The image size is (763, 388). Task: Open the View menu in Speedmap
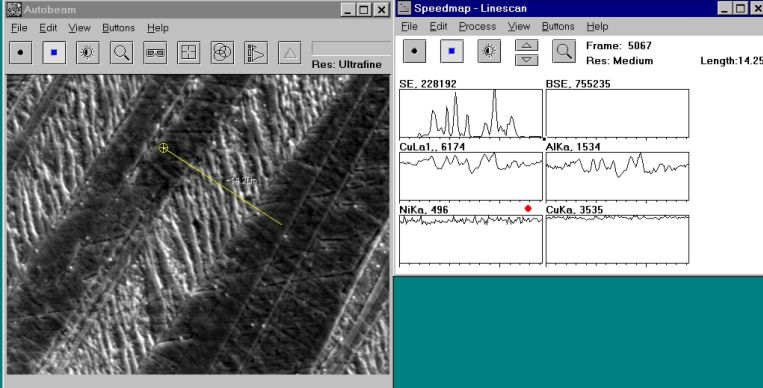[519, 26]
